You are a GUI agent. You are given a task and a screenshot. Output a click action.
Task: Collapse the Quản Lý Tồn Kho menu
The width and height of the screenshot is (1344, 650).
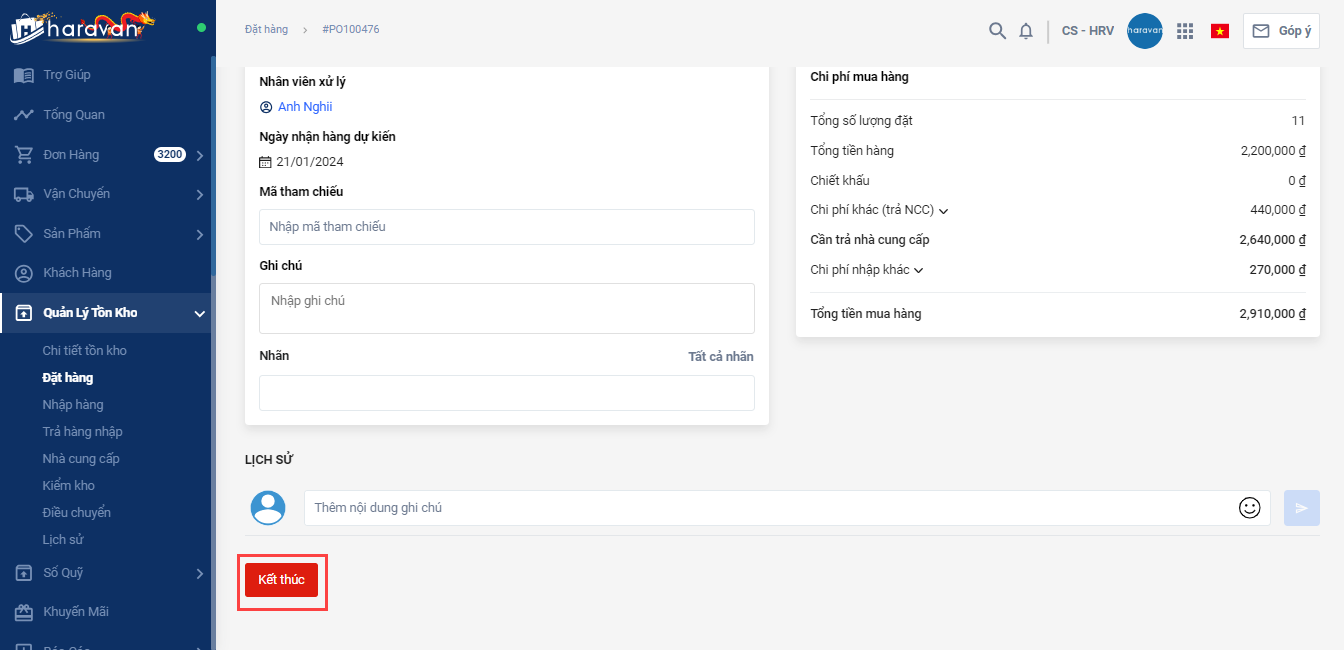click(199, 314)
